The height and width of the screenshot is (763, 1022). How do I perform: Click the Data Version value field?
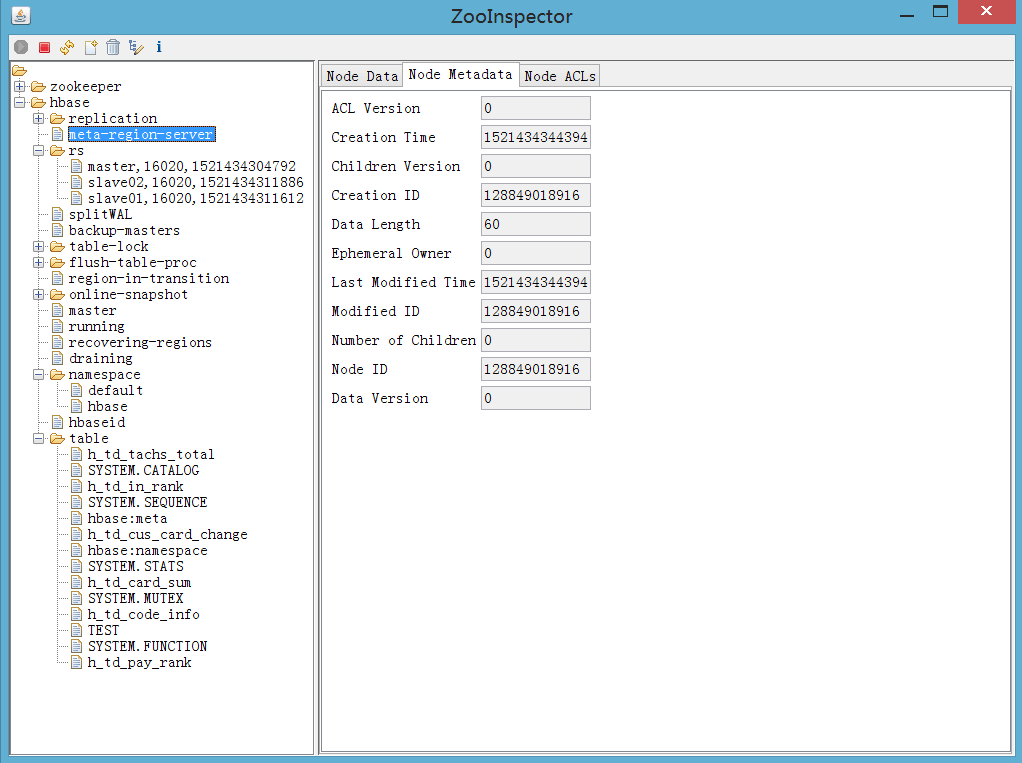coord(536,398)
